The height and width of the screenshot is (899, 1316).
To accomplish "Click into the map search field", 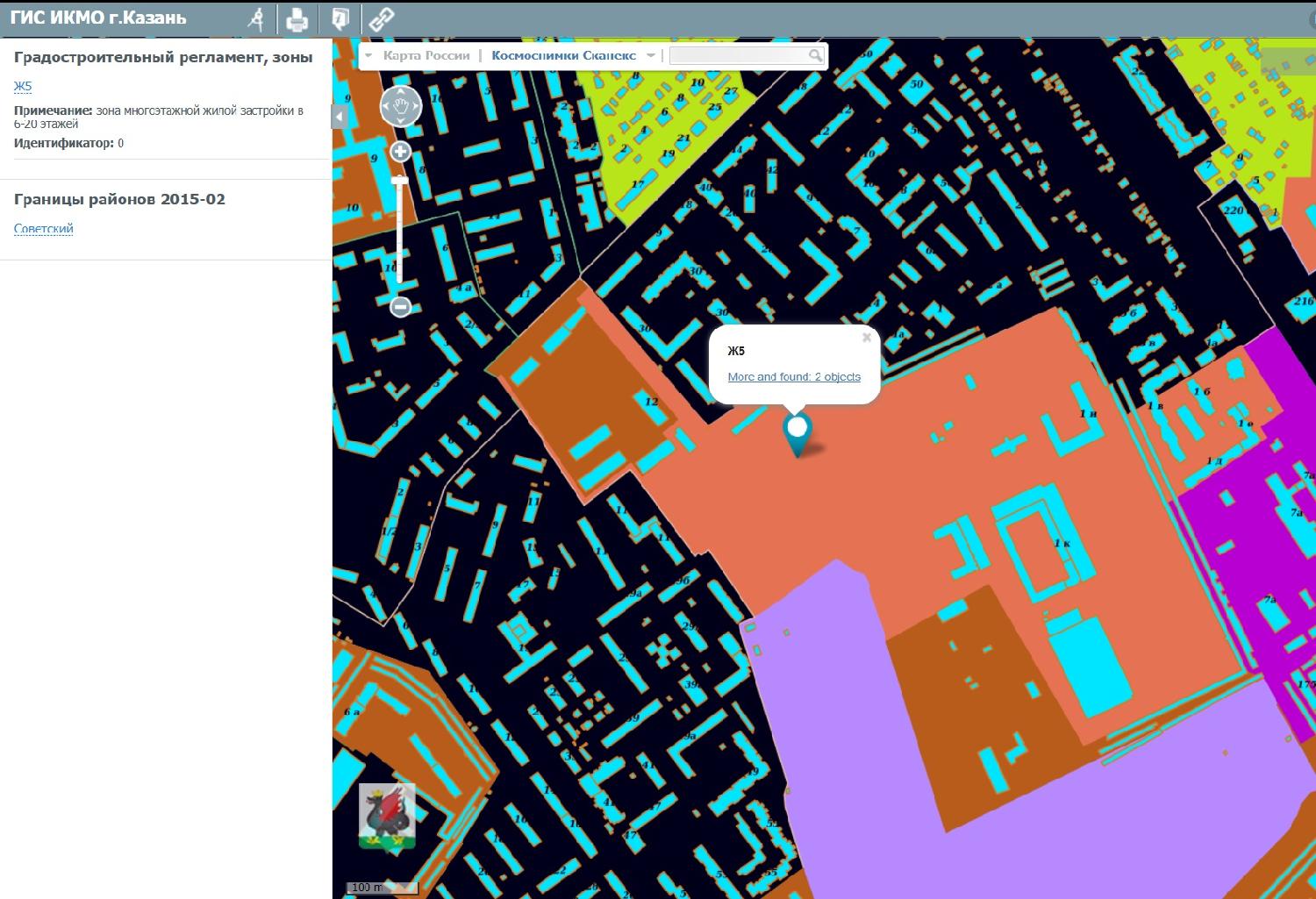I will 737,55.
